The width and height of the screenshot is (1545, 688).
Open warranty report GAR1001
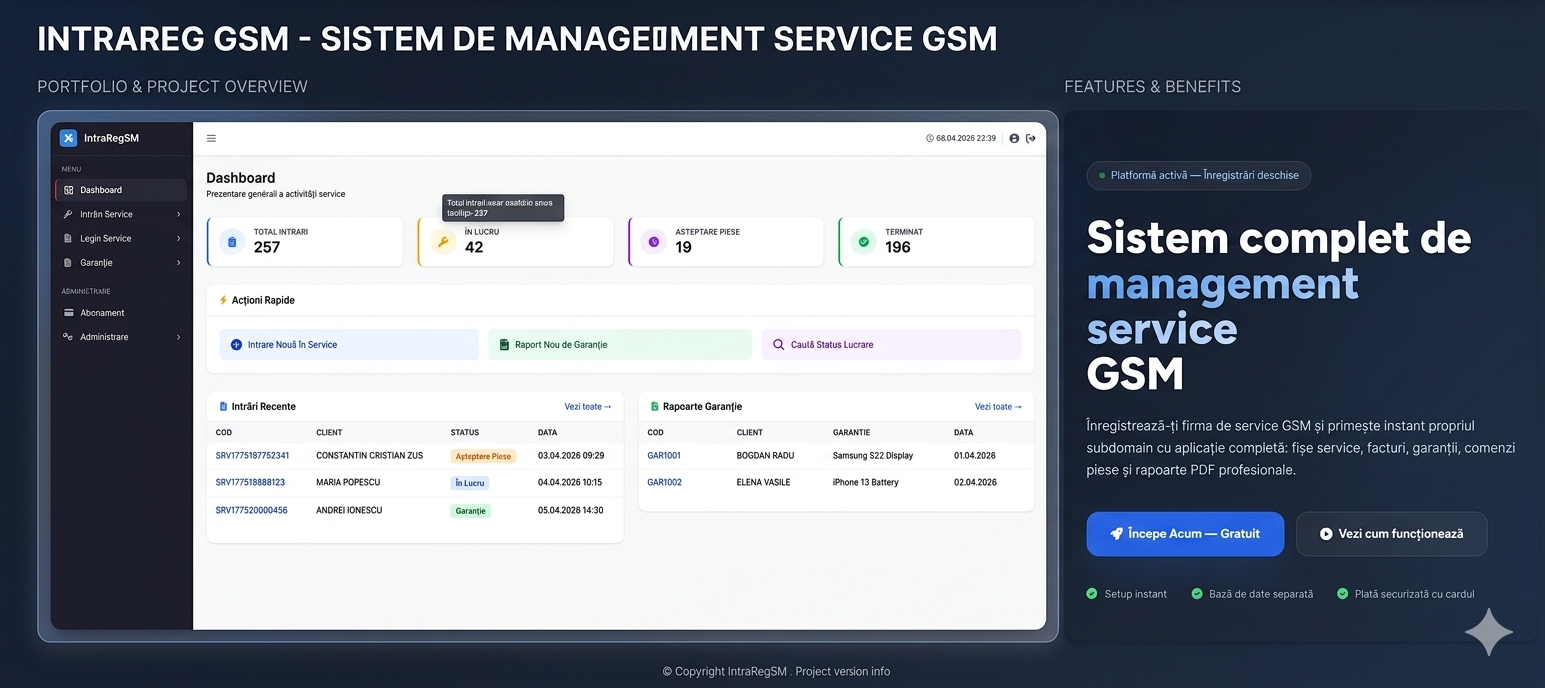tap(664, 456)
